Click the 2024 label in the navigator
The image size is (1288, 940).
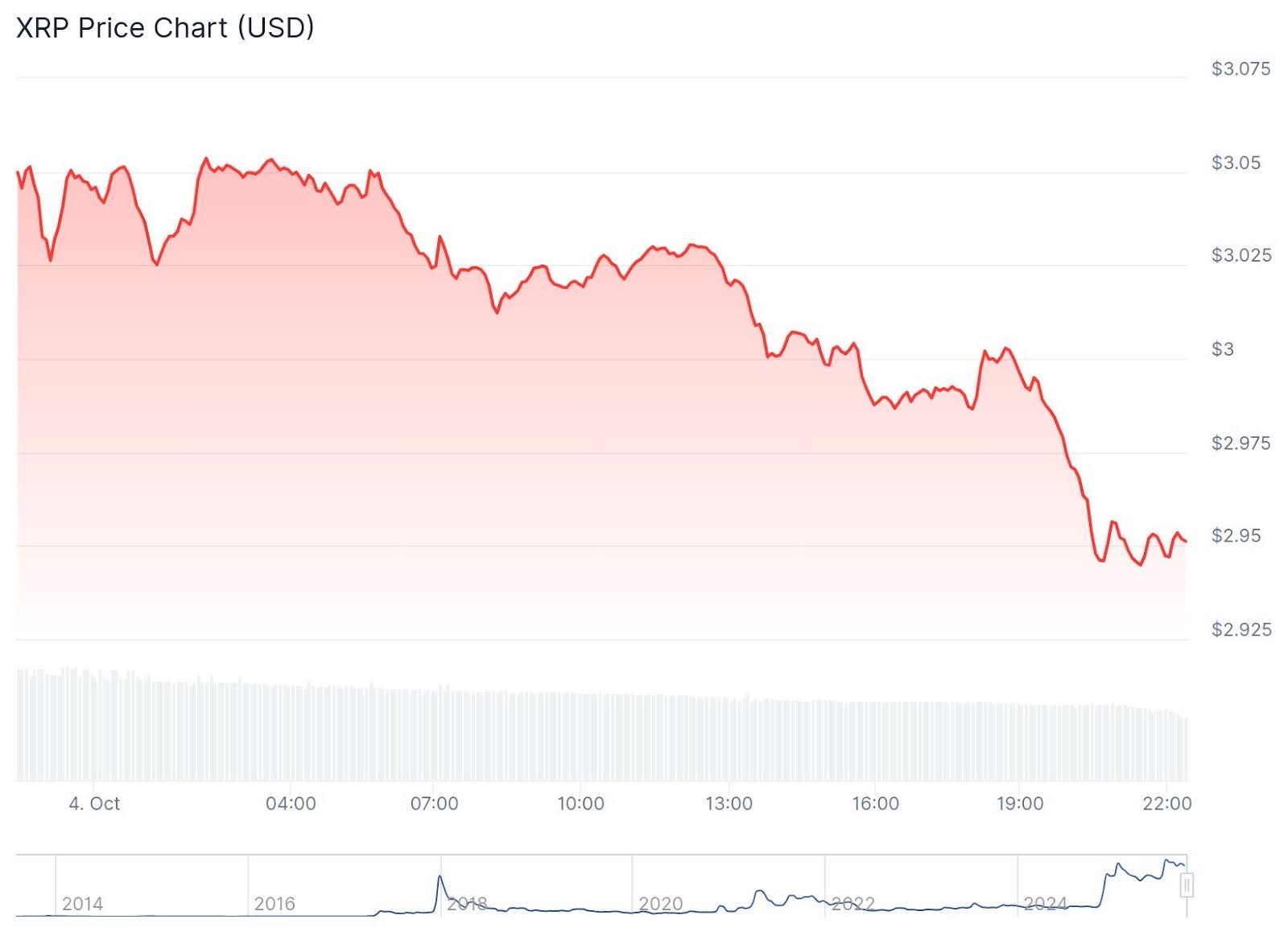(x=1045, y=904)
